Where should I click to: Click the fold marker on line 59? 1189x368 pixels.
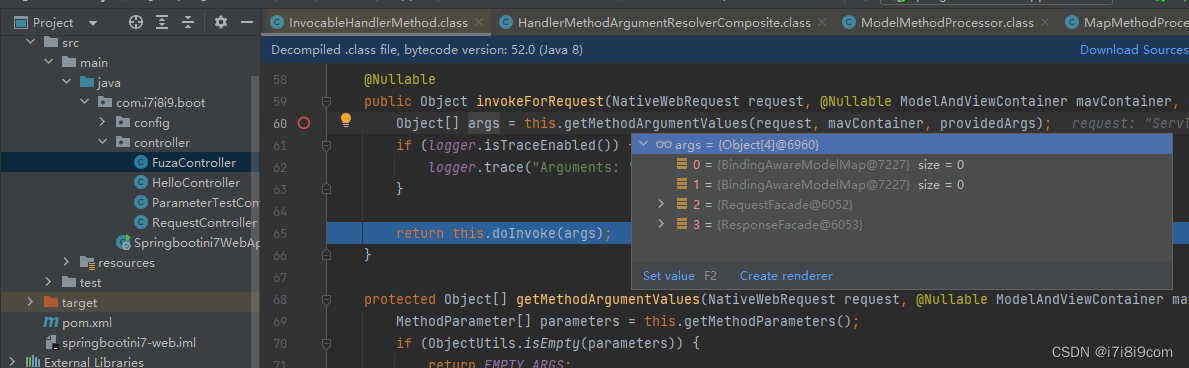click(327, 102)
